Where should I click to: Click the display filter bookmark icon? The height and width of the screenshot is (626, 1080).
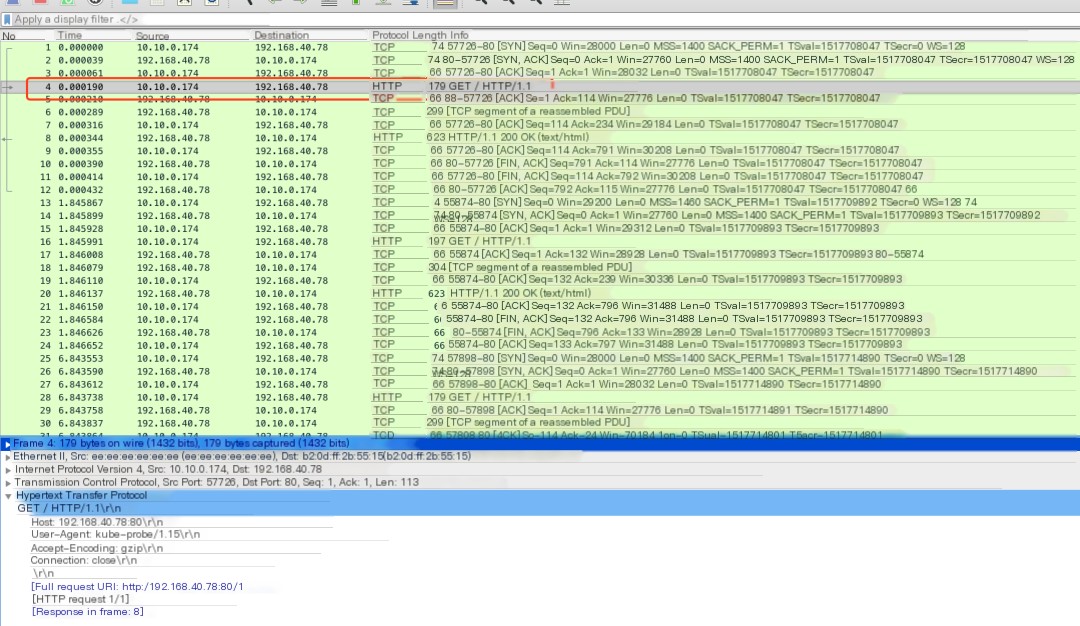coord(7,20)
